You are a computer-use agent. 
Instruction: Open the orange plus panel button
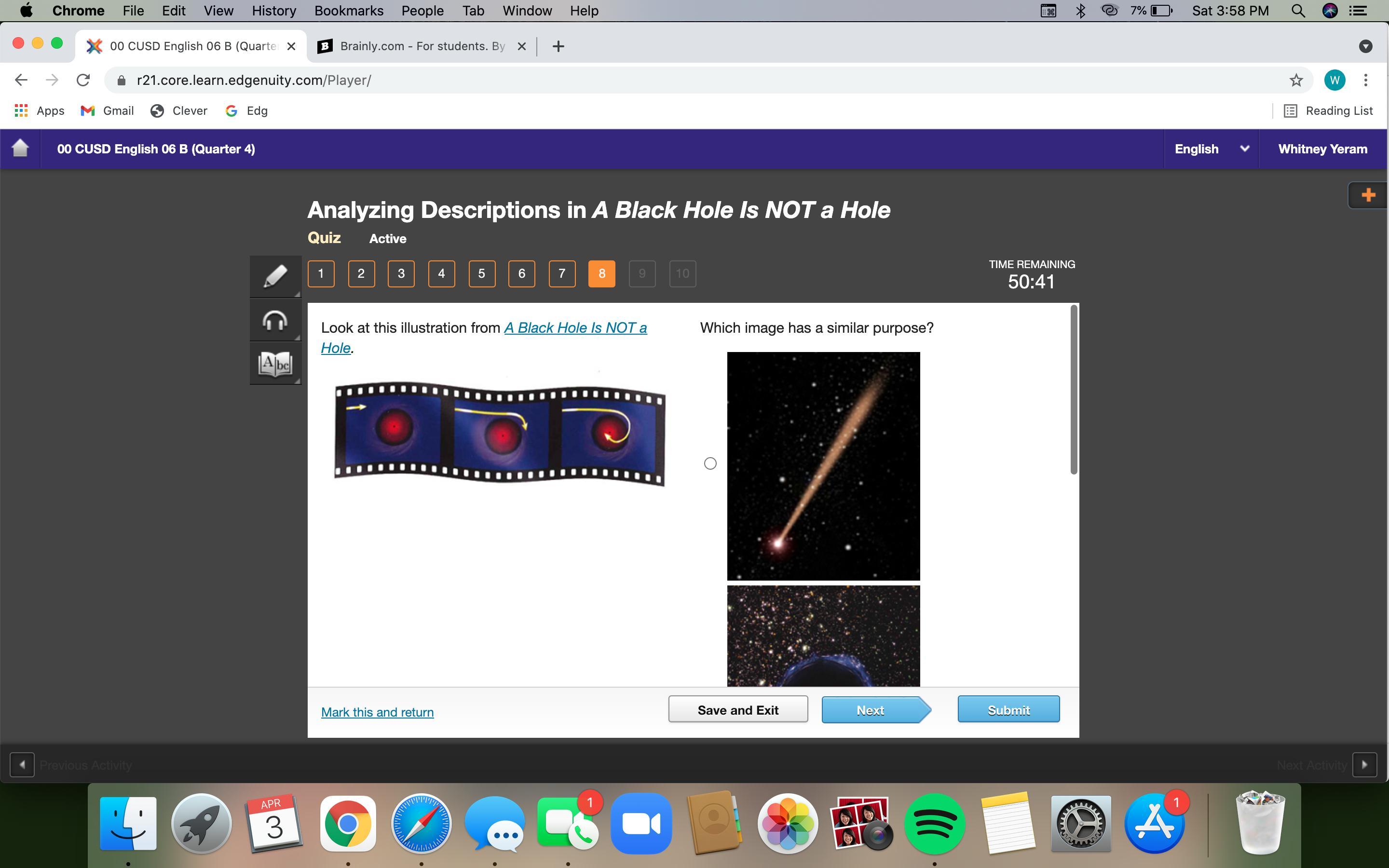point(1368,195)
